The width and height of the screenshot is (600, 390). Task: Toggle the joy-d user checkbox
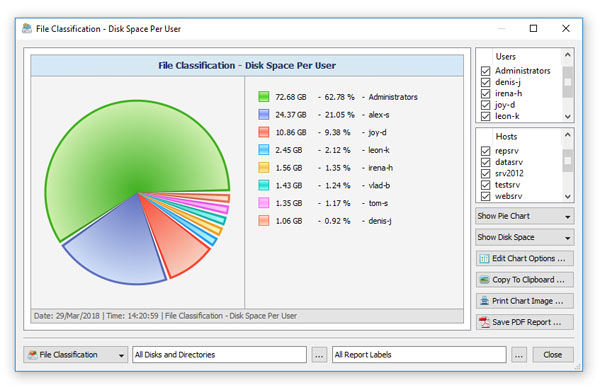pyautogui.click(x=486, y=105)
